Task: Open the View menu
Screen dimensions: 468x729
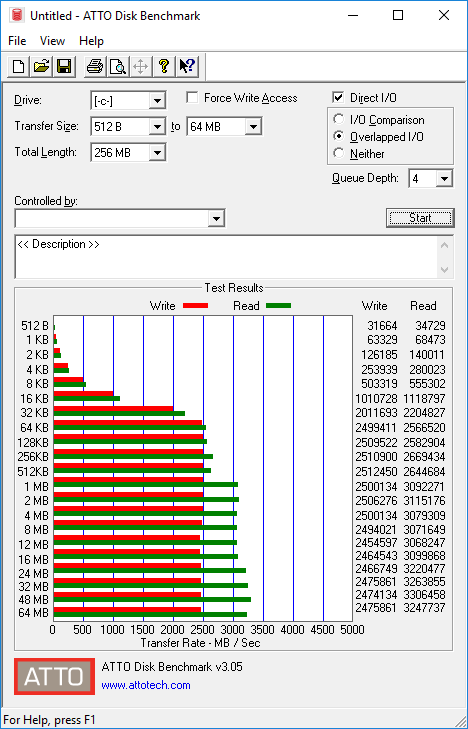Action: (52, 41)
